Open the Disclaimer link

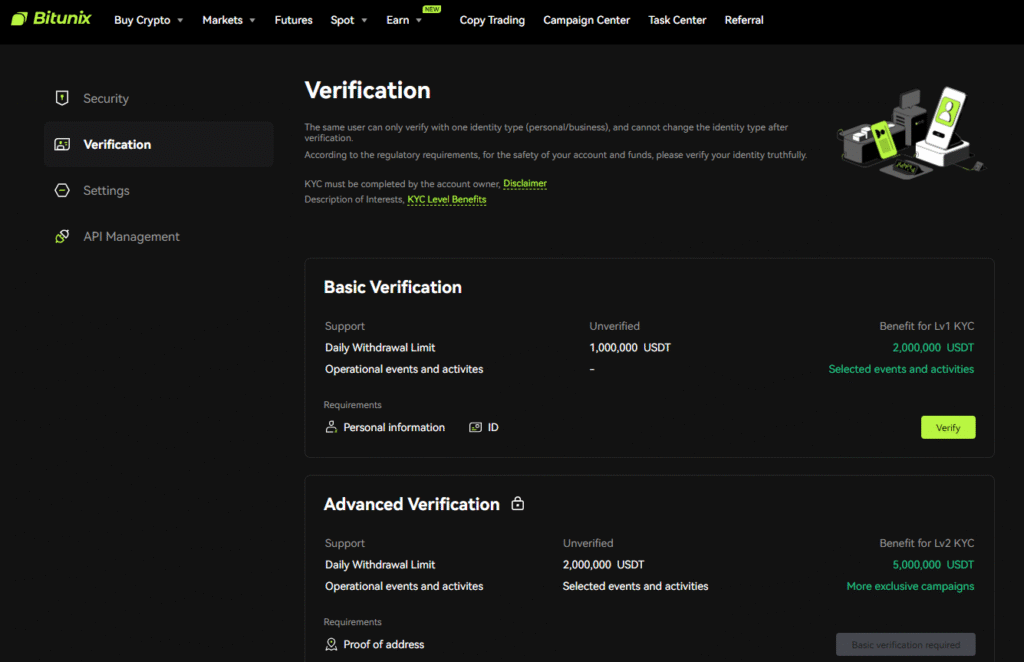point(525,183)
